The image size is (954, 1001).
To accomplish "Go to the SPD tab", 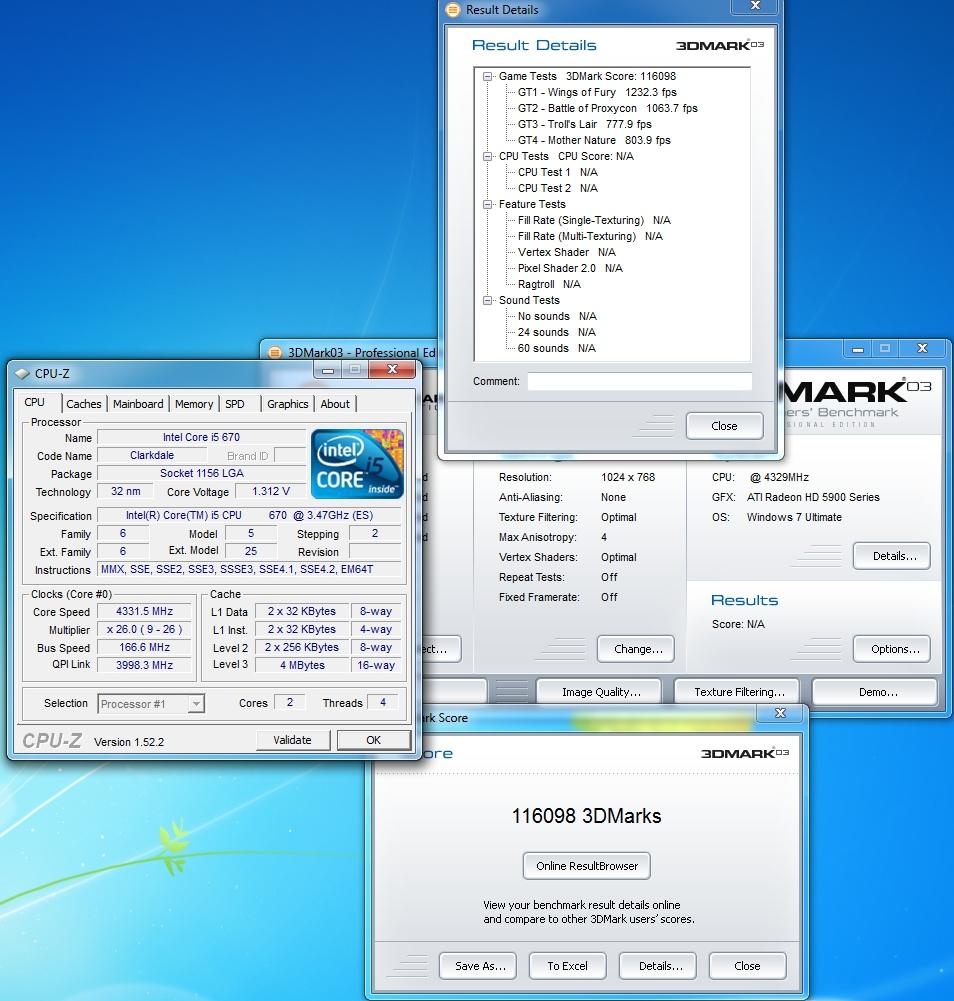I will coord(235,404).
